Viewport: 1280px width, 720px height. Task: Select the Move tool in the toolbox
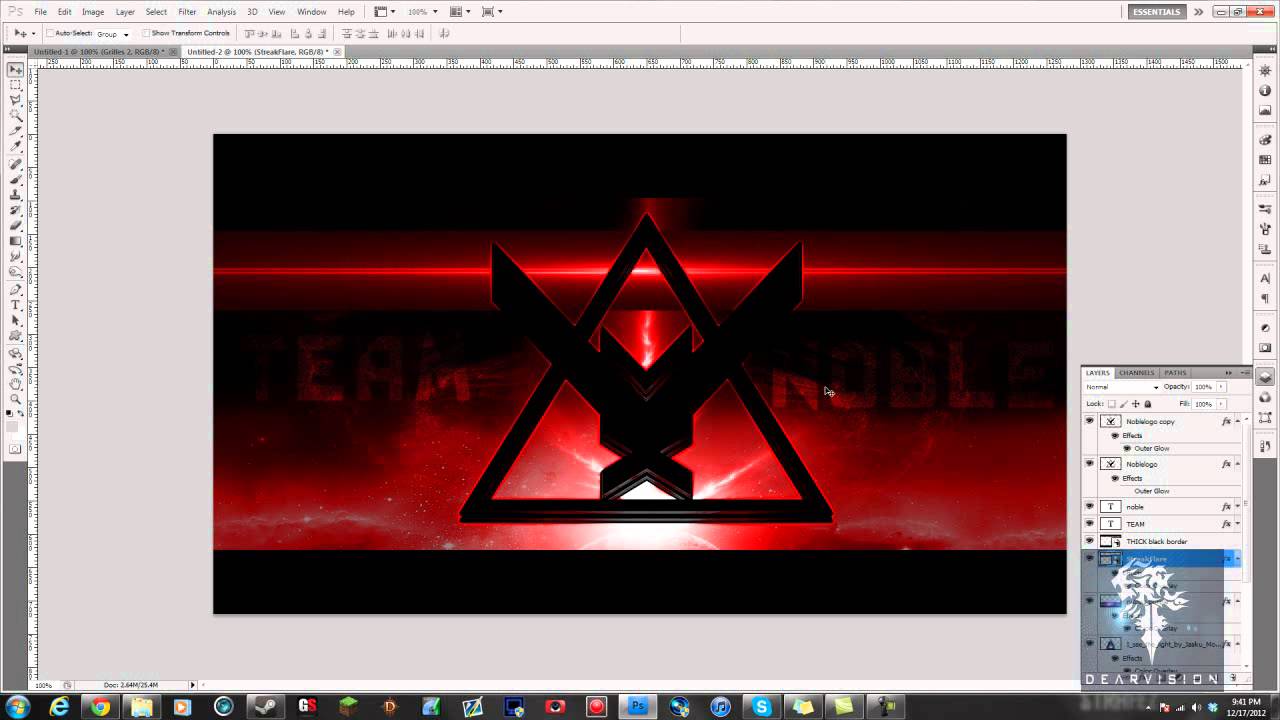coord(15,70)
